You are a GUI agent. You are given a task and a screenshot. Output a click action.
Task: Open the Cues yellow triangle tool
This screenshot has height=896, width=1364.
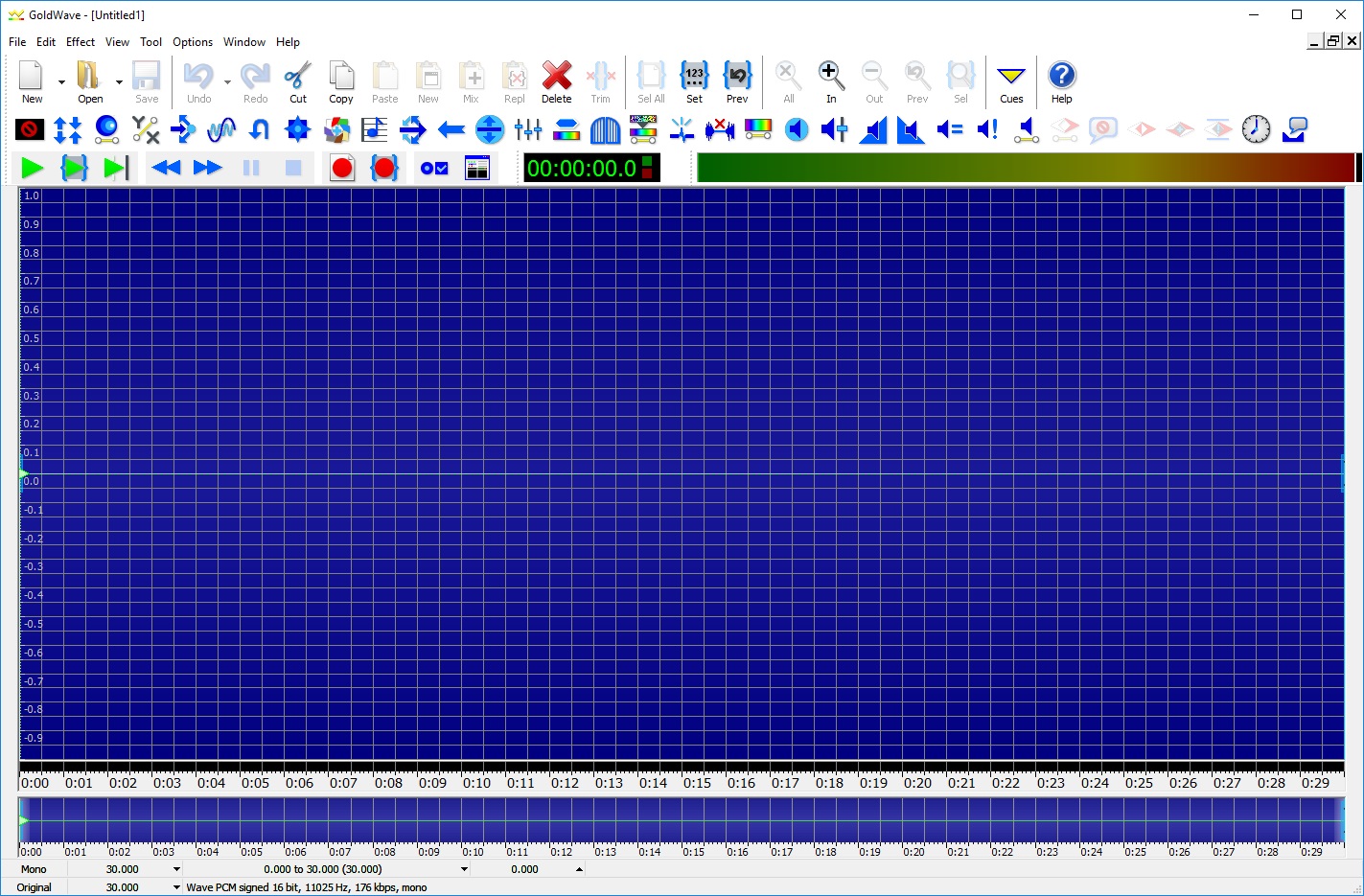[1011, 82]
